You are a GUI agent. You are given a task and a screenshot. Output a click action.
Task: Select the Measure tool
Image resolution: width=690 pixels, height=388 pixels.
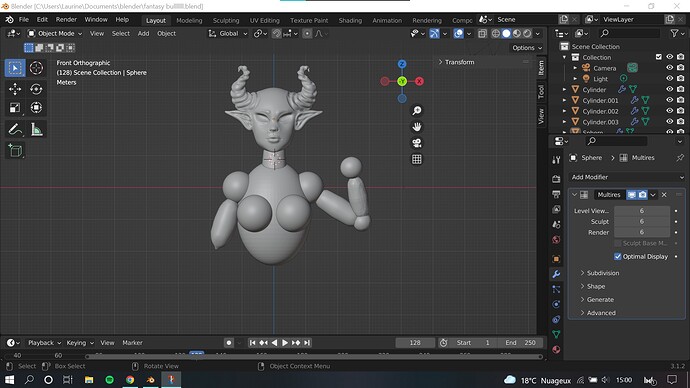tap(37, 129)
